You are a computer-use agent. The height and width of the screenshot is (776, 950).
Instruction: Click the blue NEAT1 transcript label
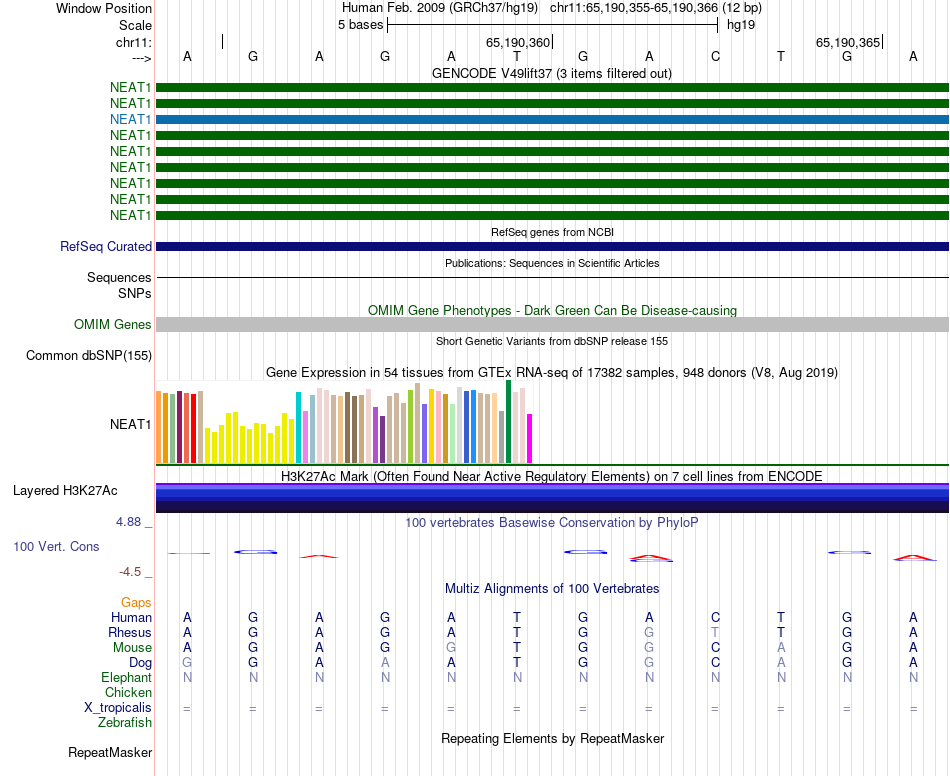(x=130, y=119)
